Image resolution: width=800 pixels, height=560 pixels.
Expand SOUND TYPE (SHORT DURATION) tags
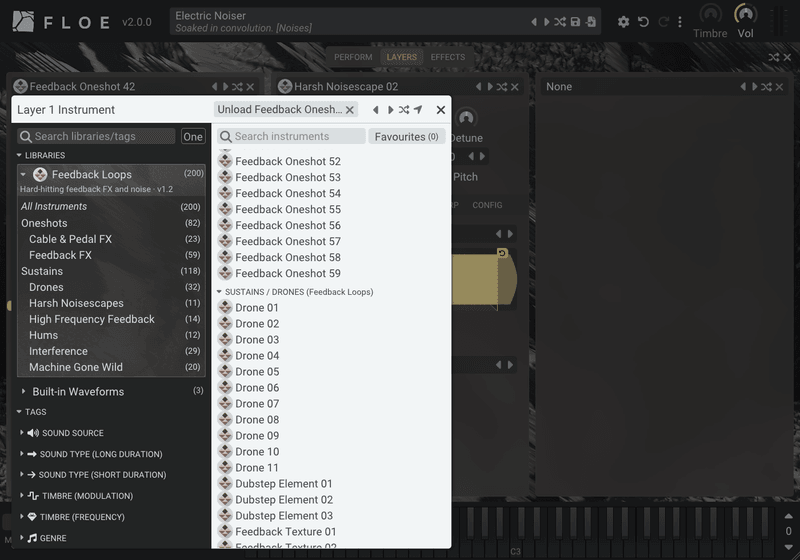pos(93,475)
